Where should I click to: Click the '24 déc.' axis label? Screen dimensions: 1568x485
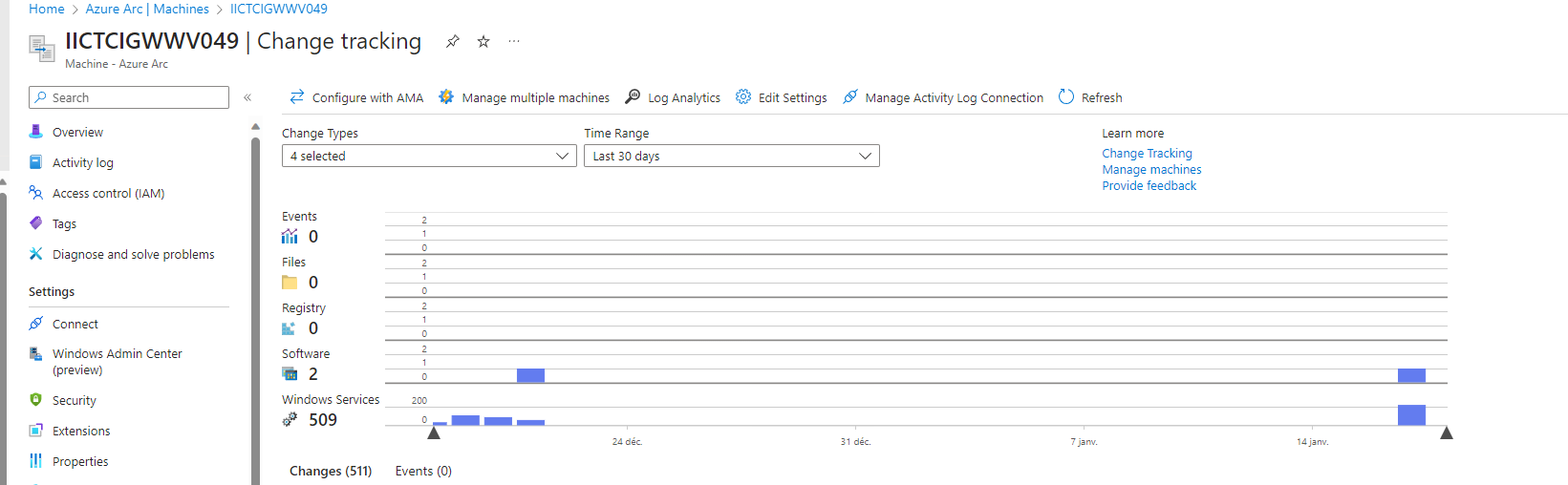[627, 441]
